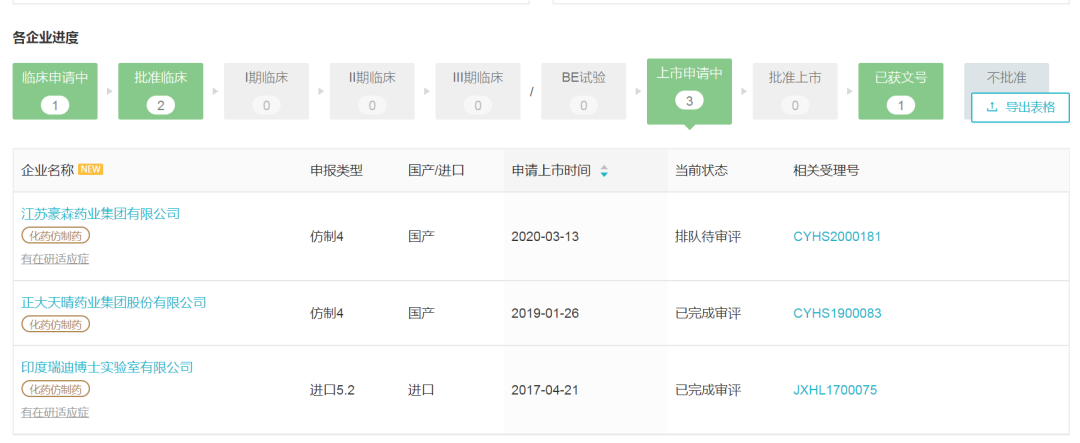
Task: Expand 有在研适应症 under 印度瑞迪博士
Action: point(55,413)
